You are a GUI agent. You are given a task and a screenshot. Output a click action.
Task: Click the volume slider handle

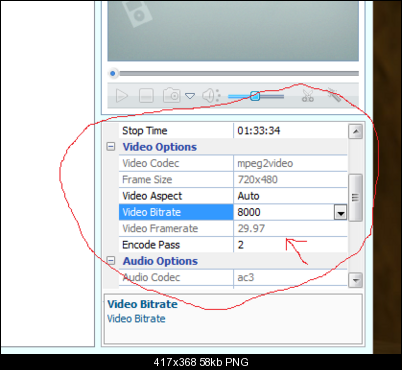click(255, 96)
